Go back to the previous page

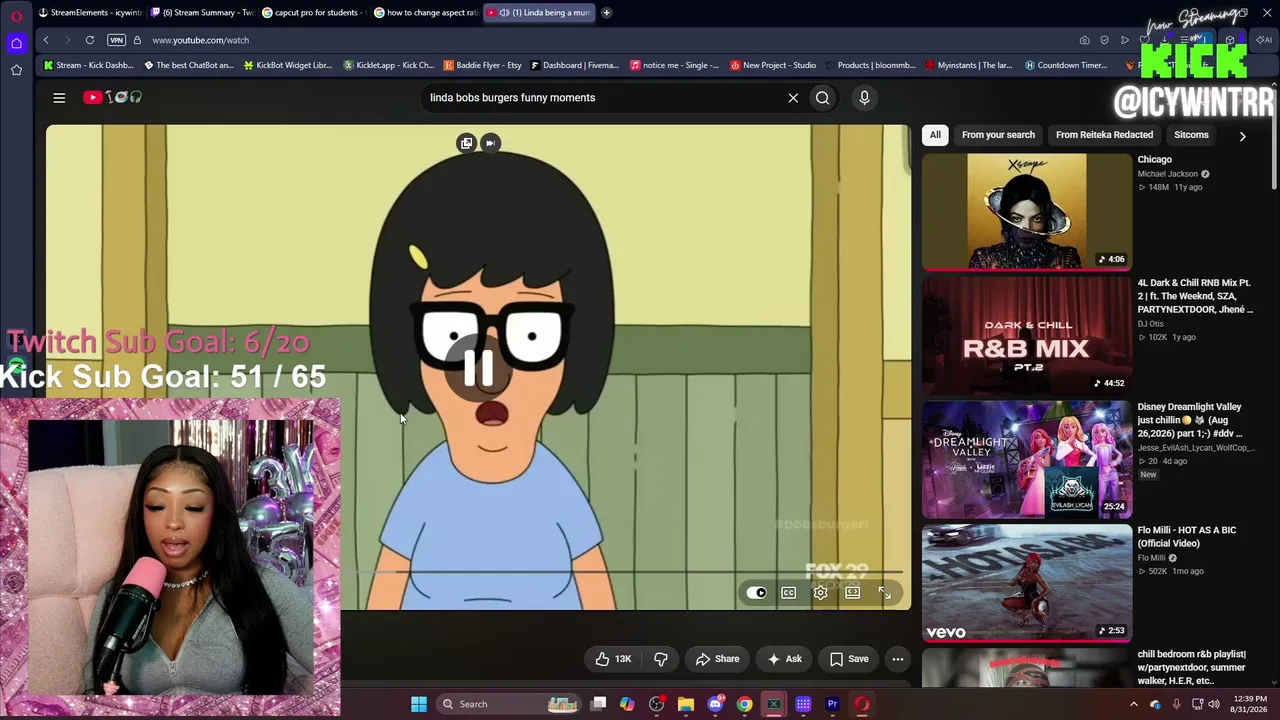click(46, 40)
